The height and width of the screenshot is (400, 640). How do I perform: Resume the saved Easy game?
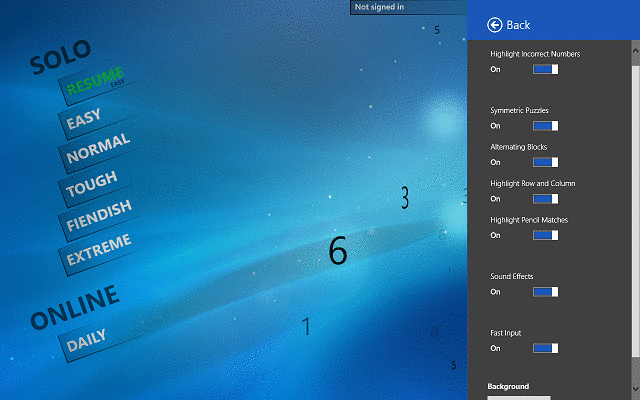tap(97, 84)
